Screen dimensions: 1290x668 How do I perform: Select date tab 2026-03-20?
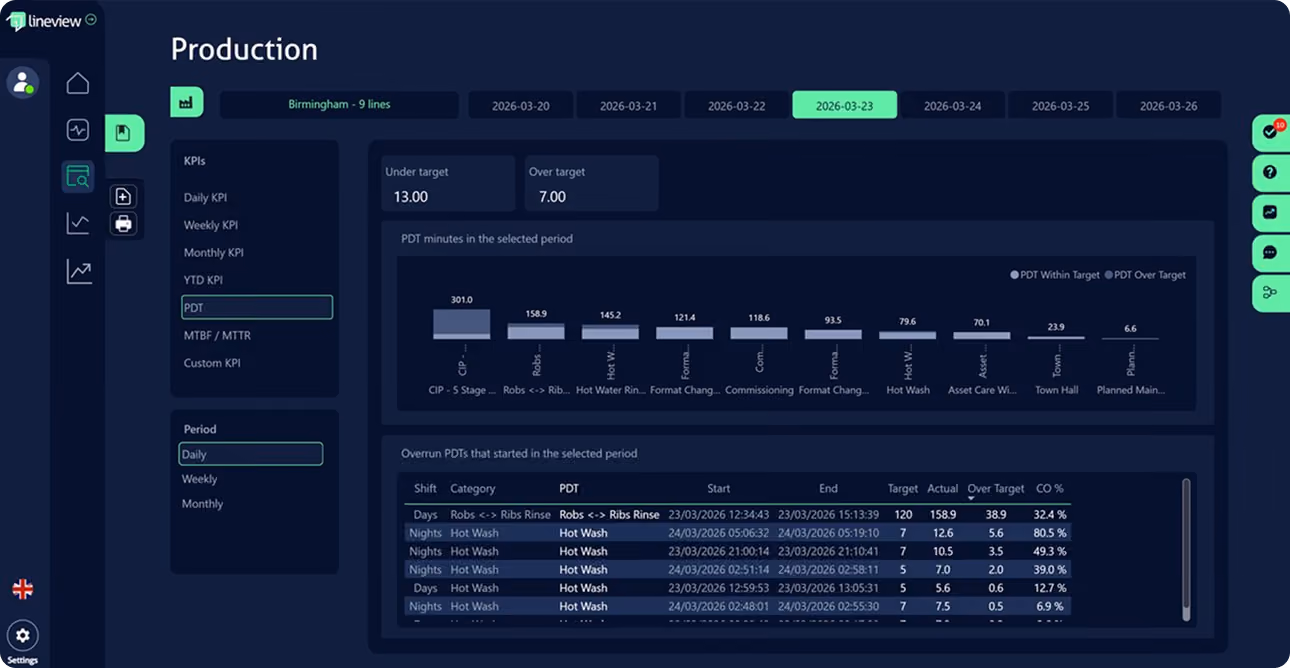pyautogui.click(x=520, y=105)
